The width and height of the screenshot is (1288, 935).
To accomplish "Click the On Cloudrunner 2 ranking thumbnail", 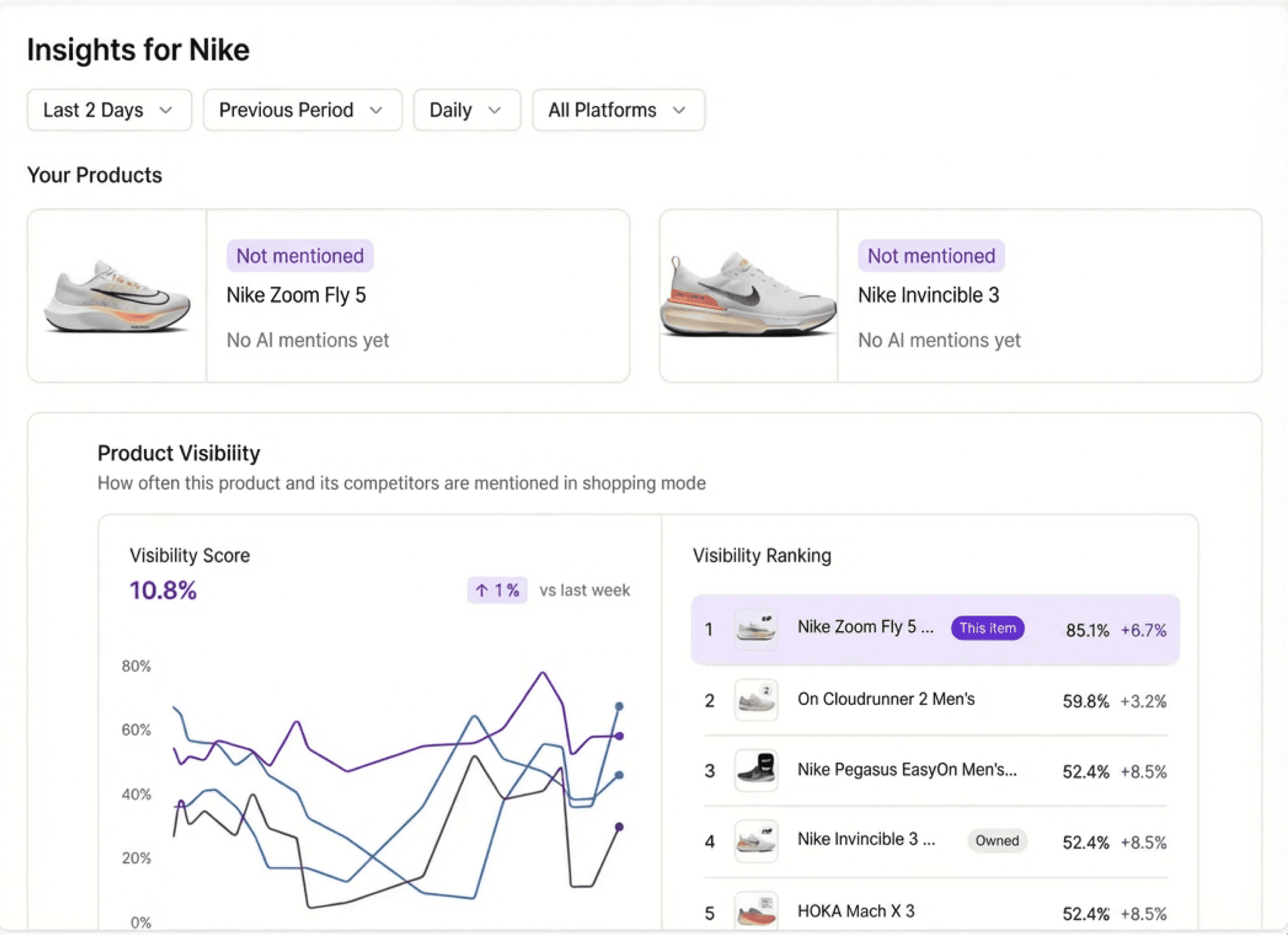I will click(756, 700).
